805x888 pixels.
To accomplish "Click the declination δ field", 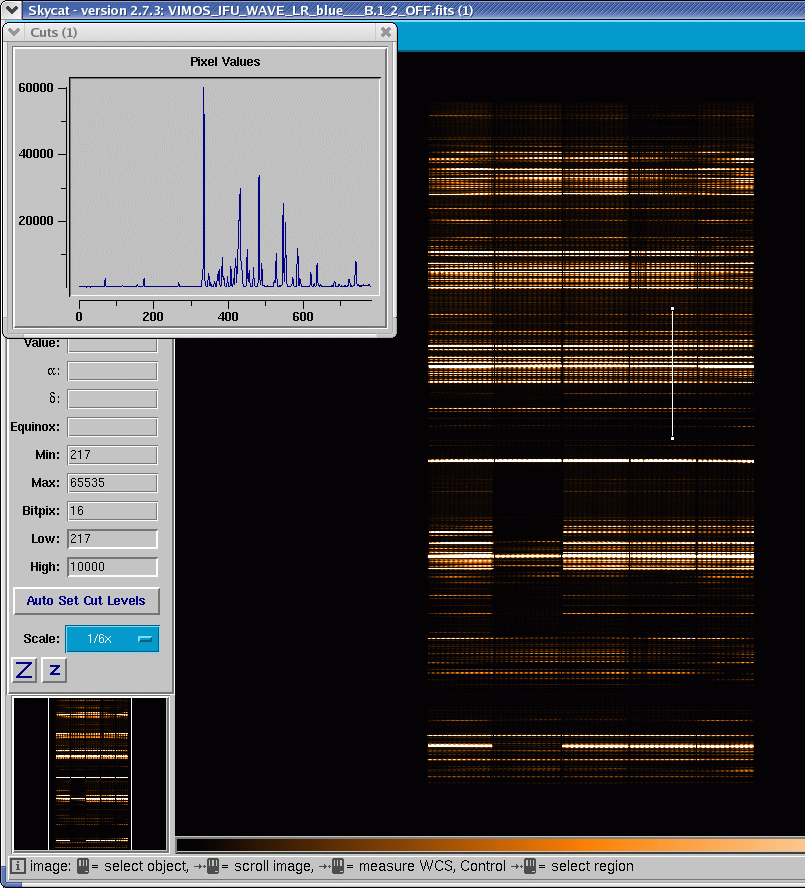I will click(112, 399).
